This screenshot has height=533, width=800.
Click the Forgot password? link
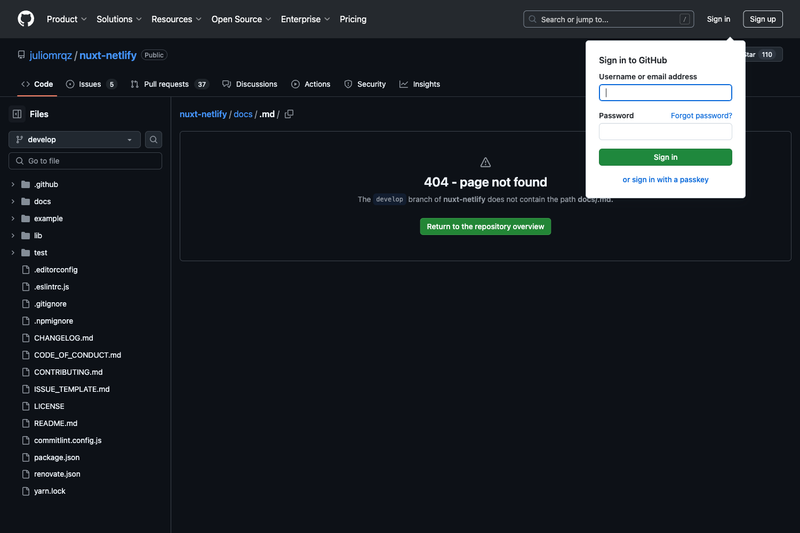pos(701,115)
